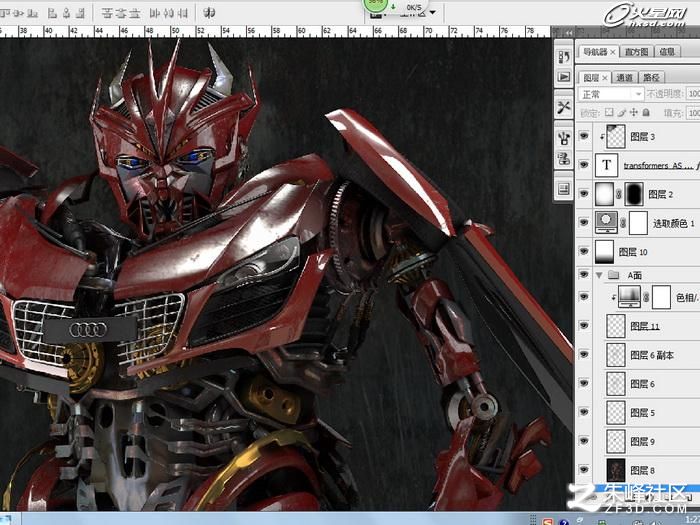Open the Brushes panel icon

(564, 138)
